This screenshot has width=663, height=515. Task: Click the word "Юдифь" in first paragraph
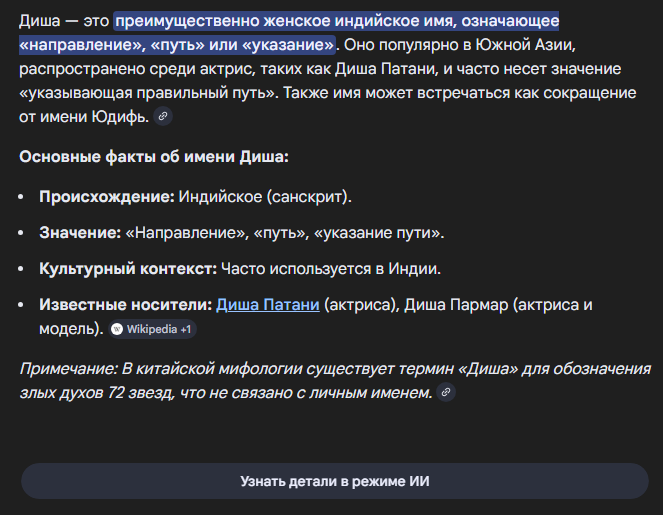click(120, 117)
